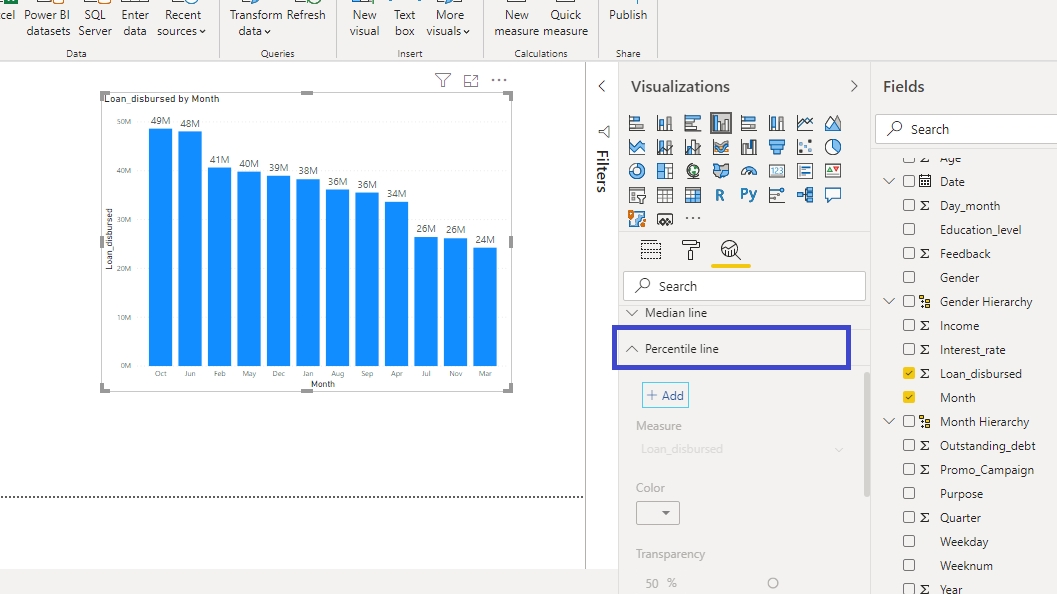
Task: Collapse the Percentile line section
Action: pos(632,349)
